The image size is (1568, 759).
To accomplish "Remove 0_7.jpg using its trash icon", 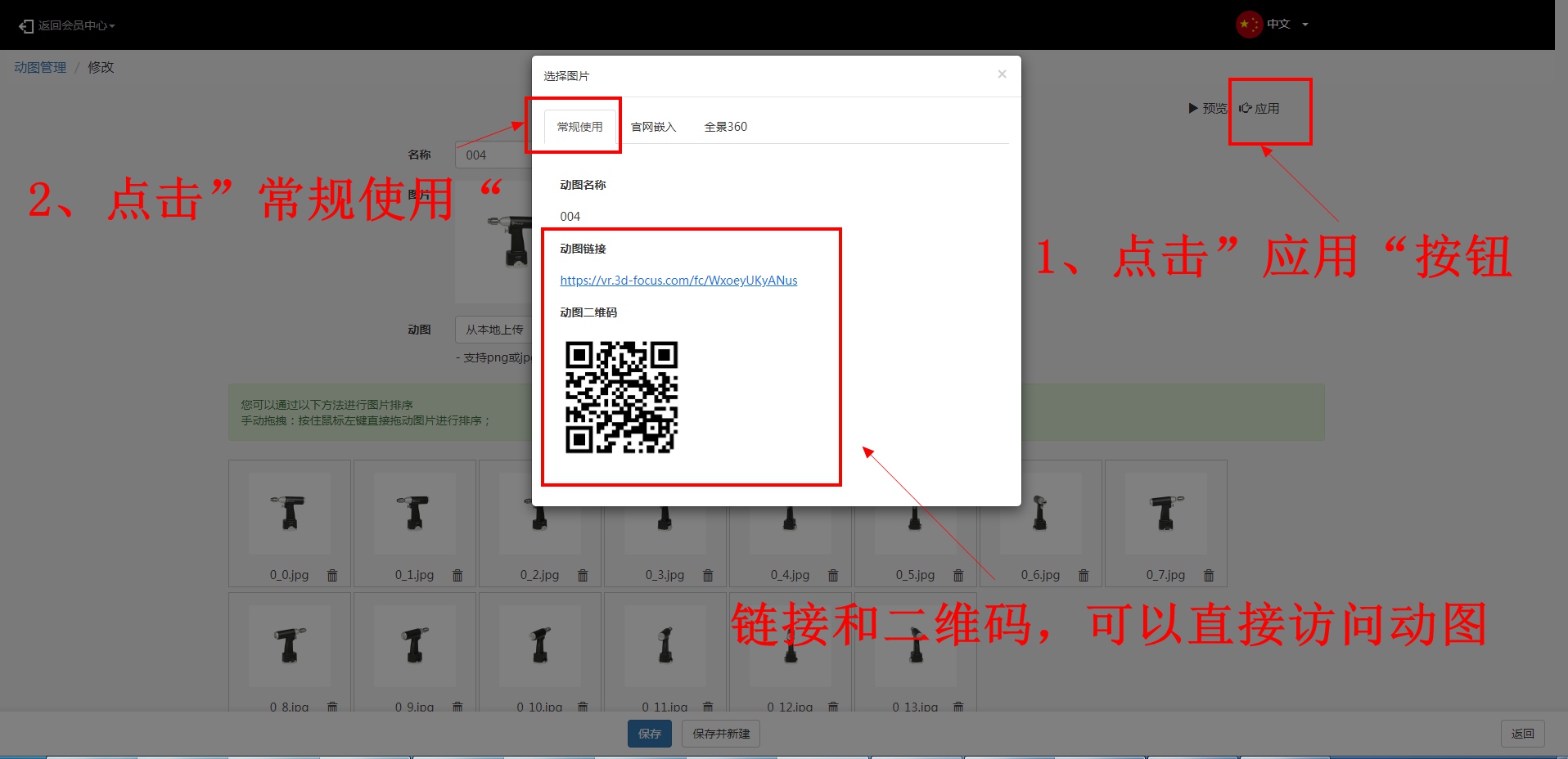I will pos(1209,575).
